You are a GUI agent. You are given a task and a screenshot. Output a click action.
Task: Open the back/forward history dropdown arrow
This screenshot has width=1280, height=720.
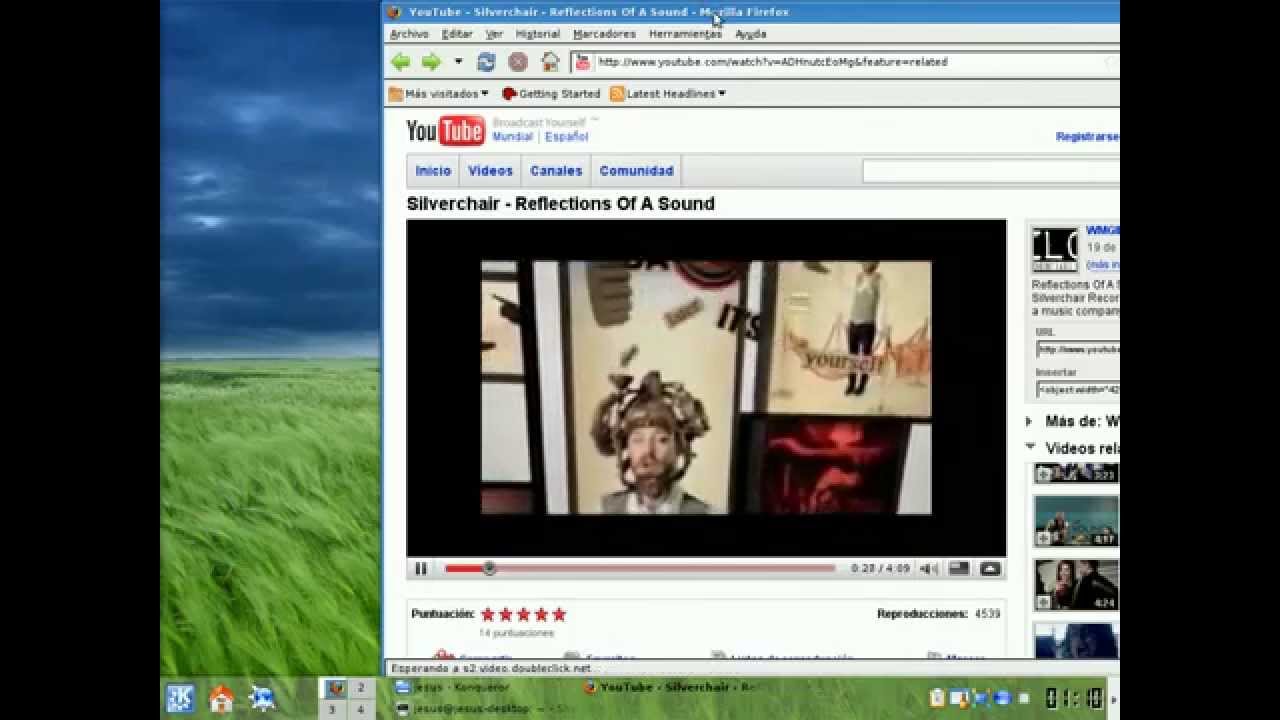[458, 62]
